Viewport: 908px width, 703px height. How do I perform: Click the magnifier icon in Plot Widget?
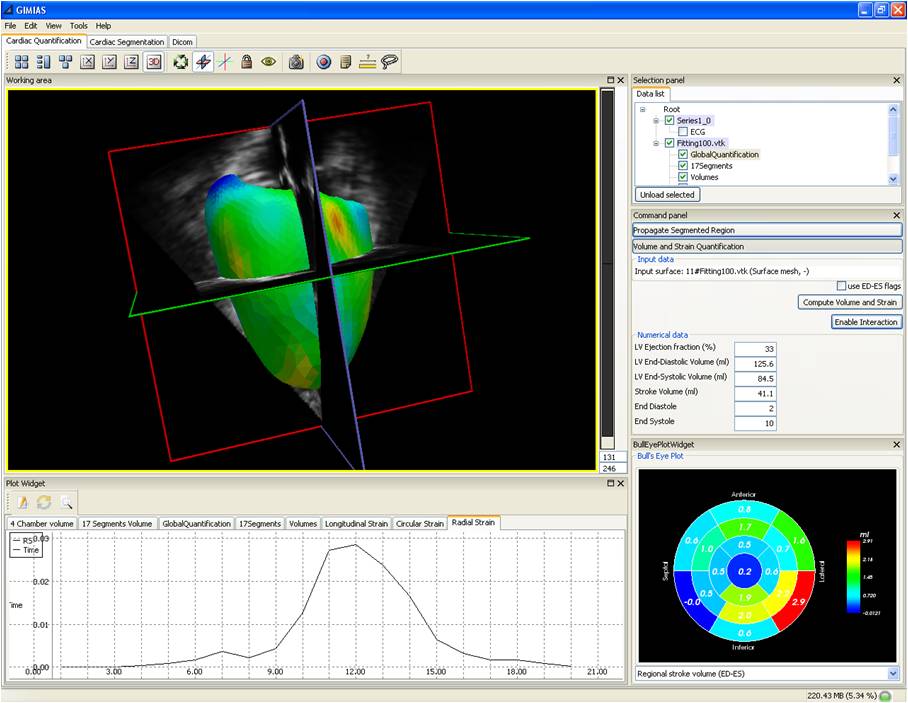[x=67, y=502]
